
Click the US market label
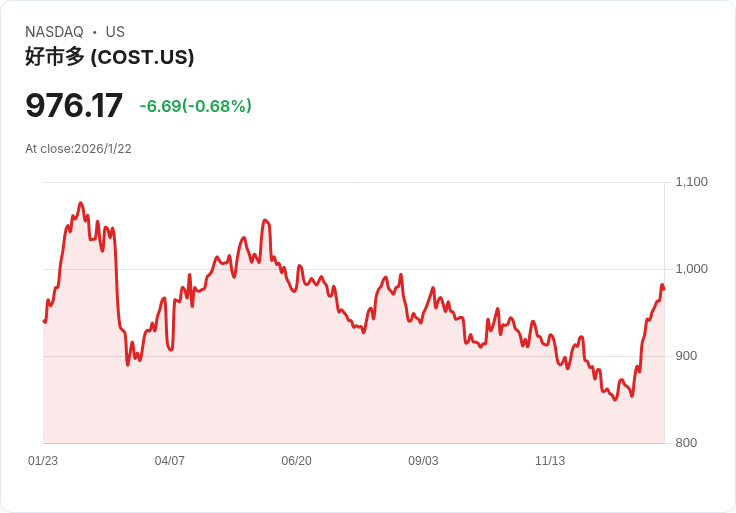point(115,32)
